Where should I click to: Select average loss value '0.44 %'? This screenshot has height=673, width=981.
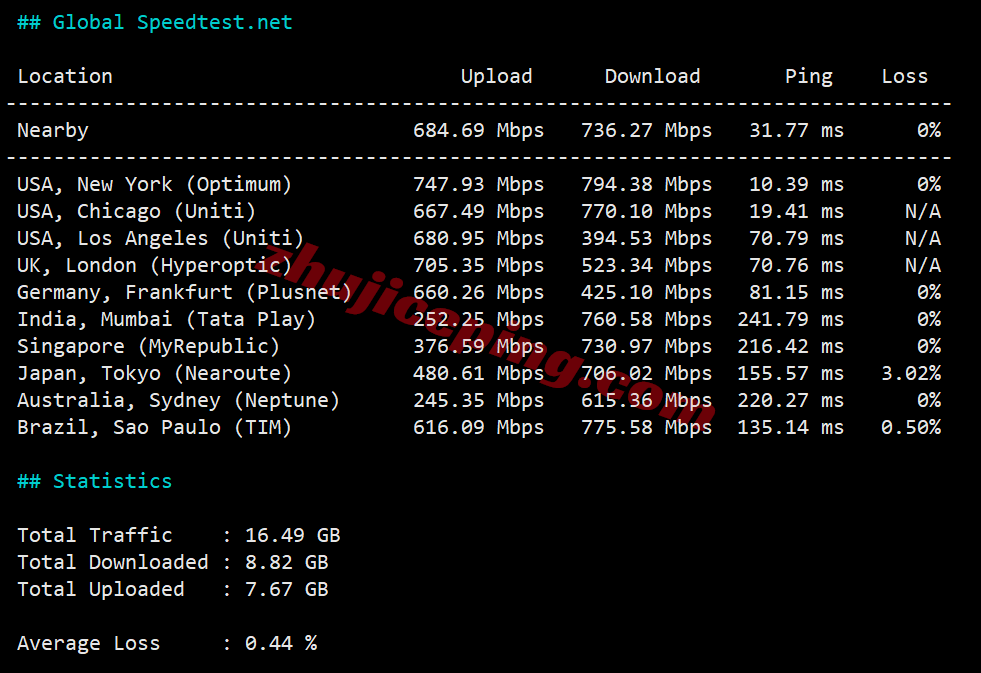click(x=281, y=643)
